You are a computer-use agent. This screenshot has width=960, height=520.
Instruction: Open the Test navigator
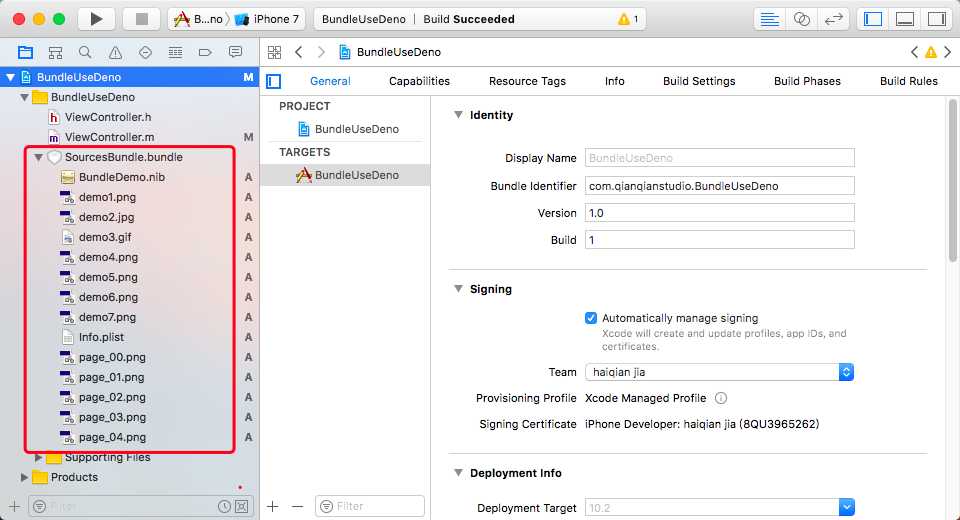point(145,53)
